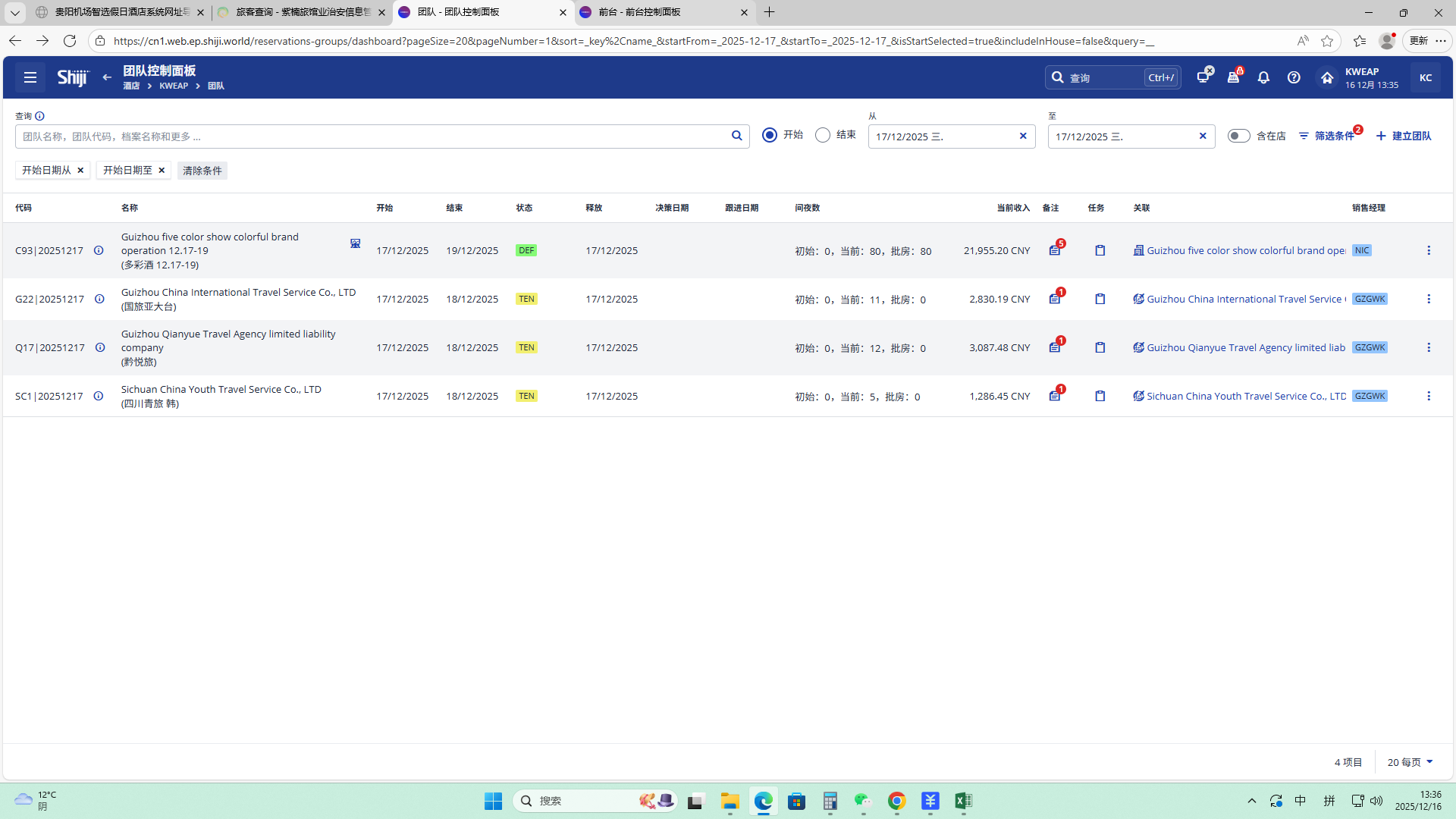Screen dimensions: 1456x819
Task: Open Sichuan China Youth Travel Service link
Action: (1245, 396)
